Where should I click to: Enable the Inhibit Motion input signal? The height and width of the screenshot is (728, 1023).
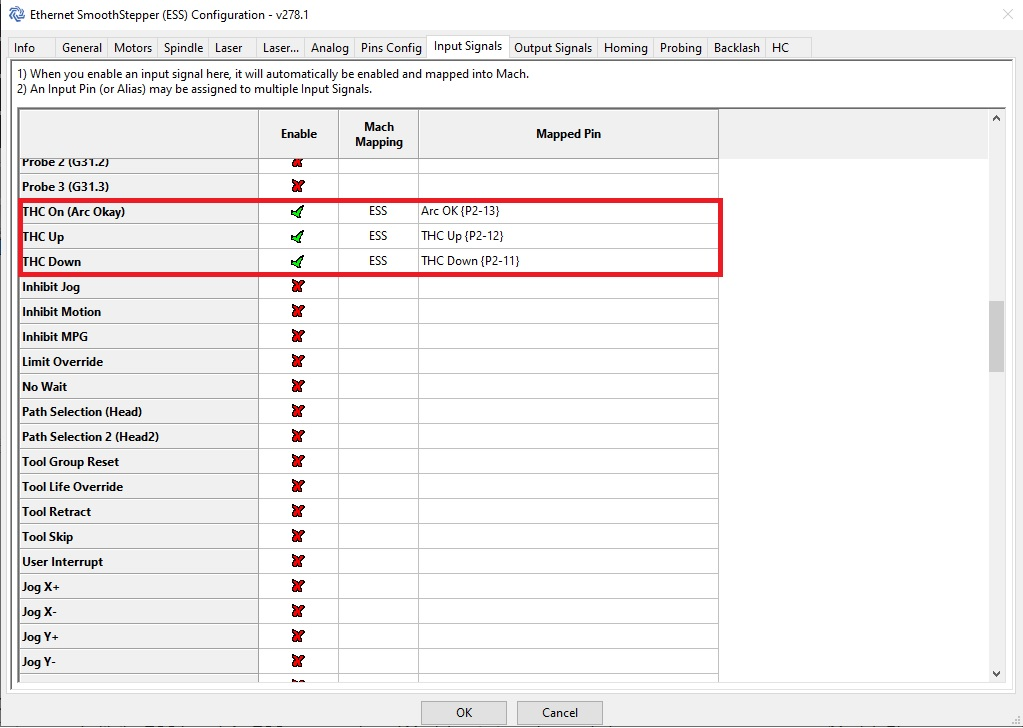298,311
